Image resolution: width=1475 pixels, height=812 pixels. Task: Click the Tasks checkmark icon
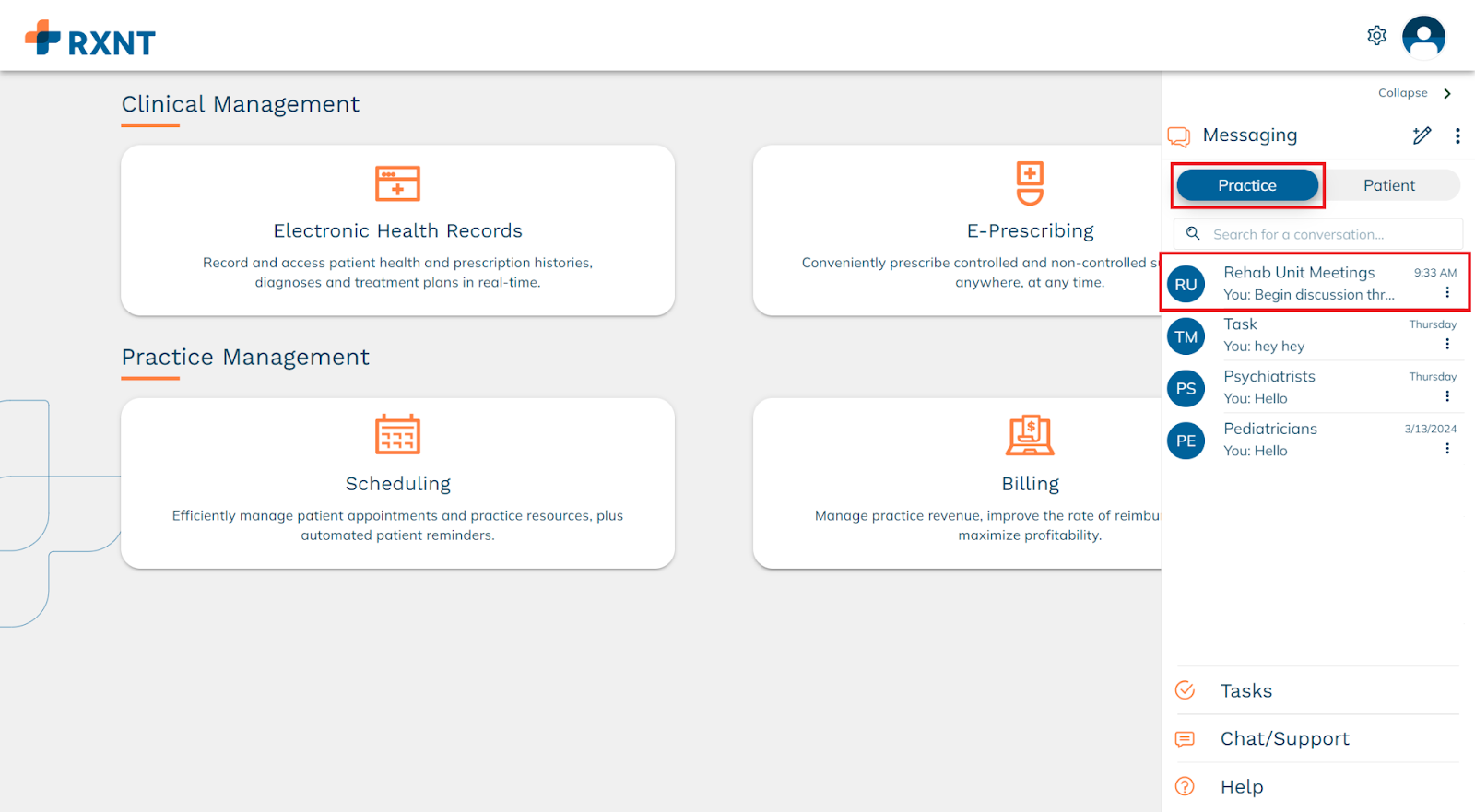[x=1186, y=690]
